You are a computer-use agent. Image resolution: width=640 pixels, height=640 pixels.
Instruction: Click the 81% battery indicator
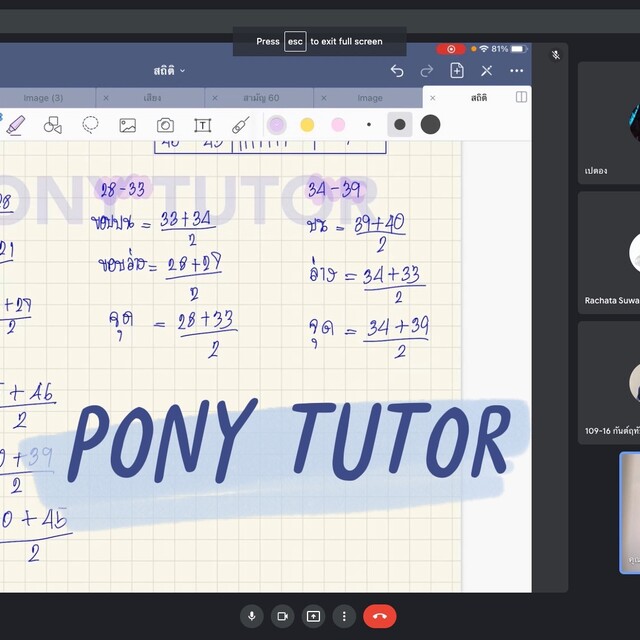(510, 49)
